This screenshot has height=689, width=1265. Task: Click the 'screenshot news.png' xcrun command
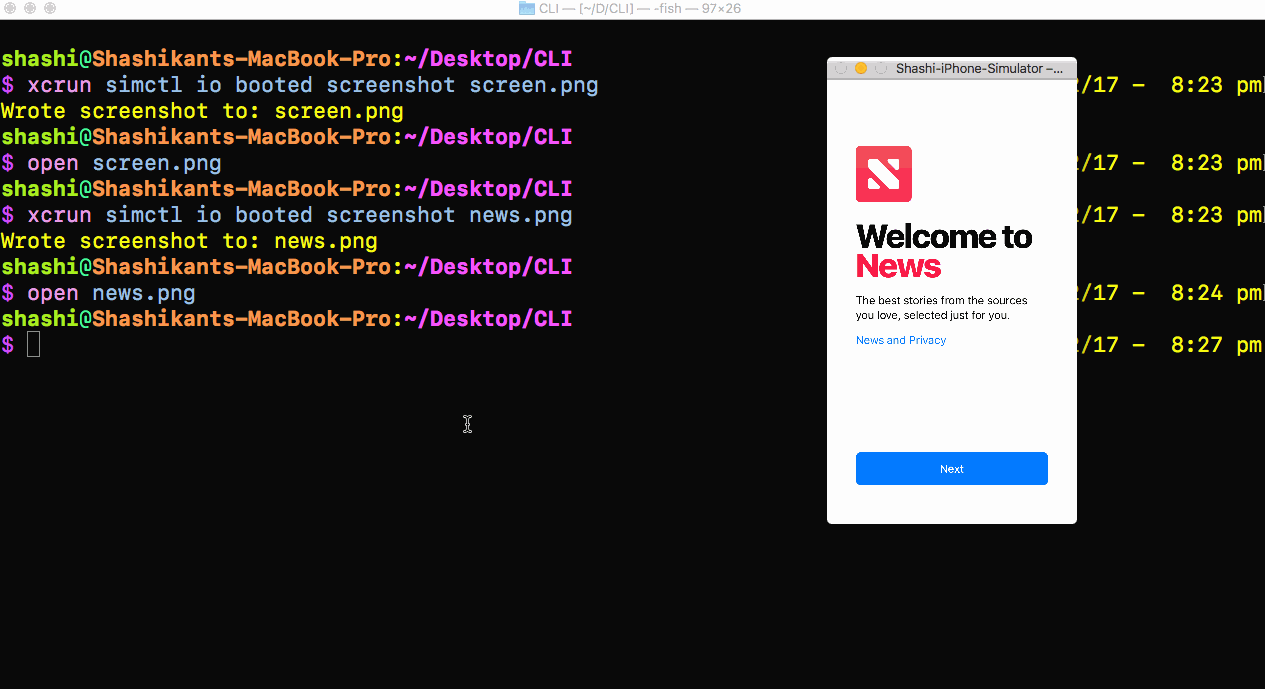(300, 215)
